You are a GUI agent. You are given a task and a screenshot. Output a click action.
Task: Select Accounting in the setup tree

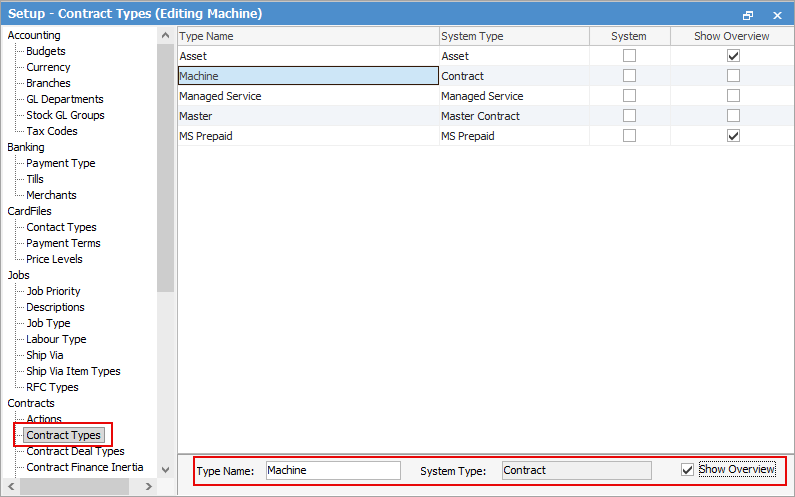click(x=34, y=35)
